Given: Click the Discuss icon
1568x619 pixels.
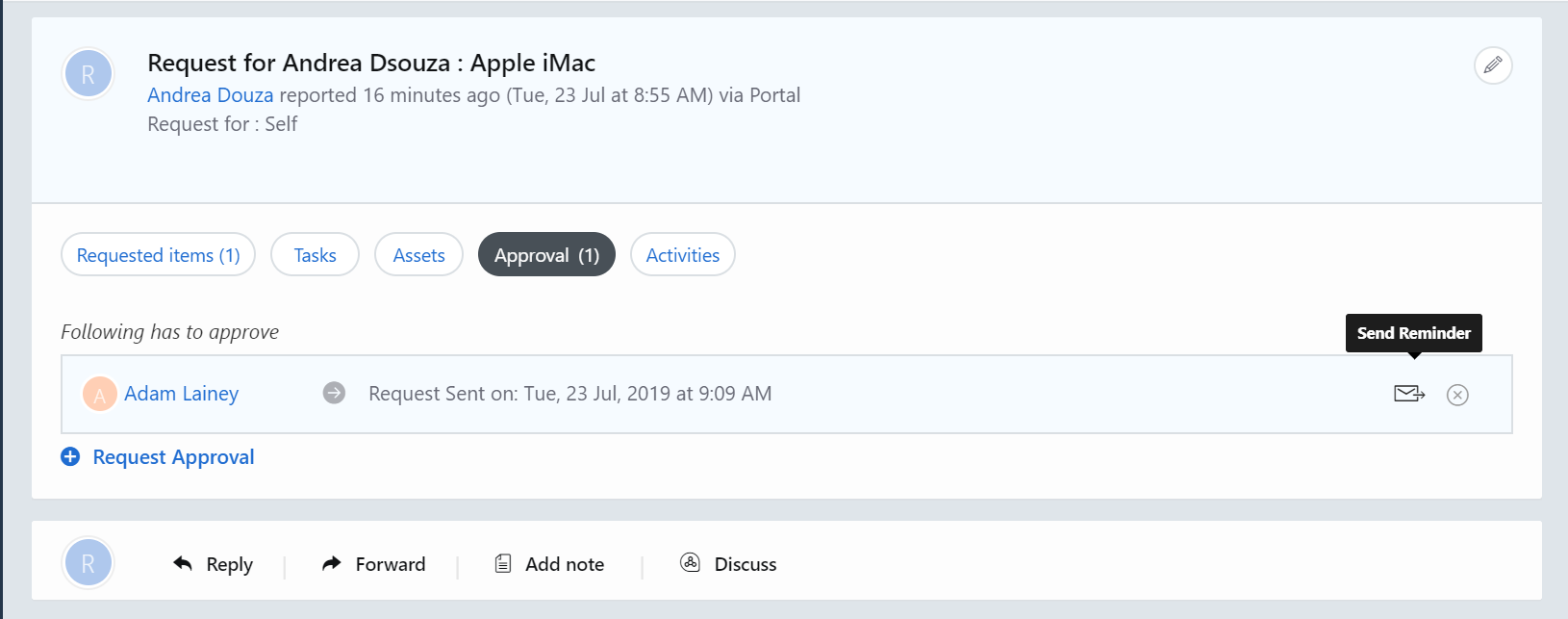Looking at the screenshot, I should tap(691, 563).
